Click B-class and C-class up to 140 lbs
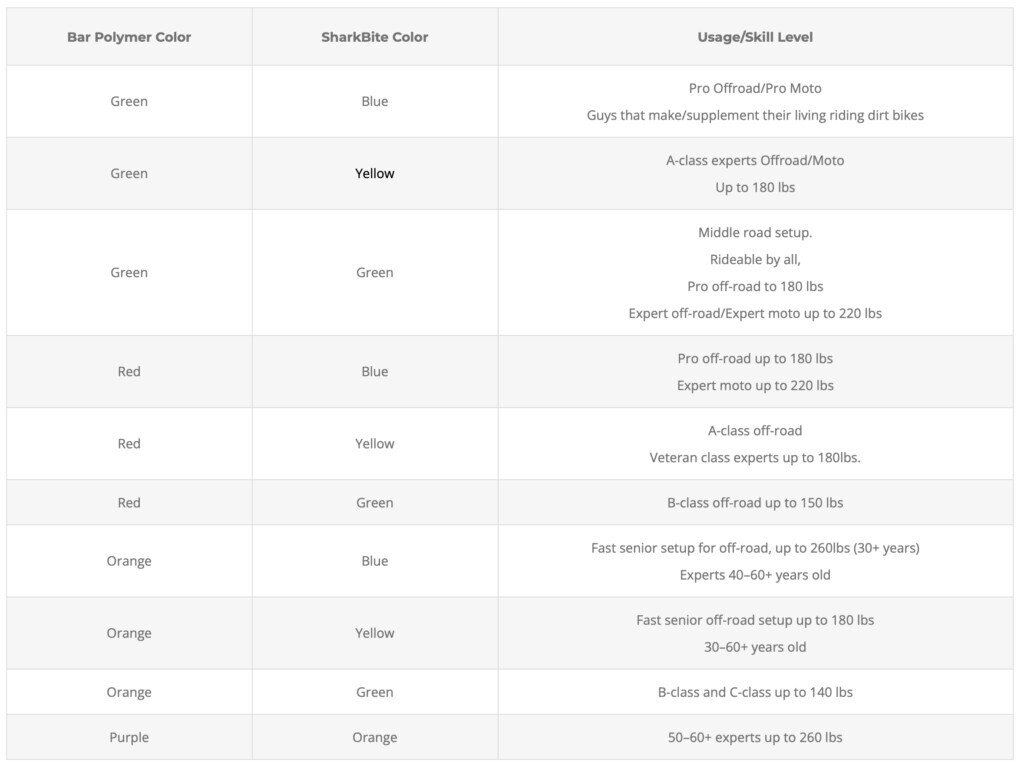The image size is (1024, 769). click(755, 692)
